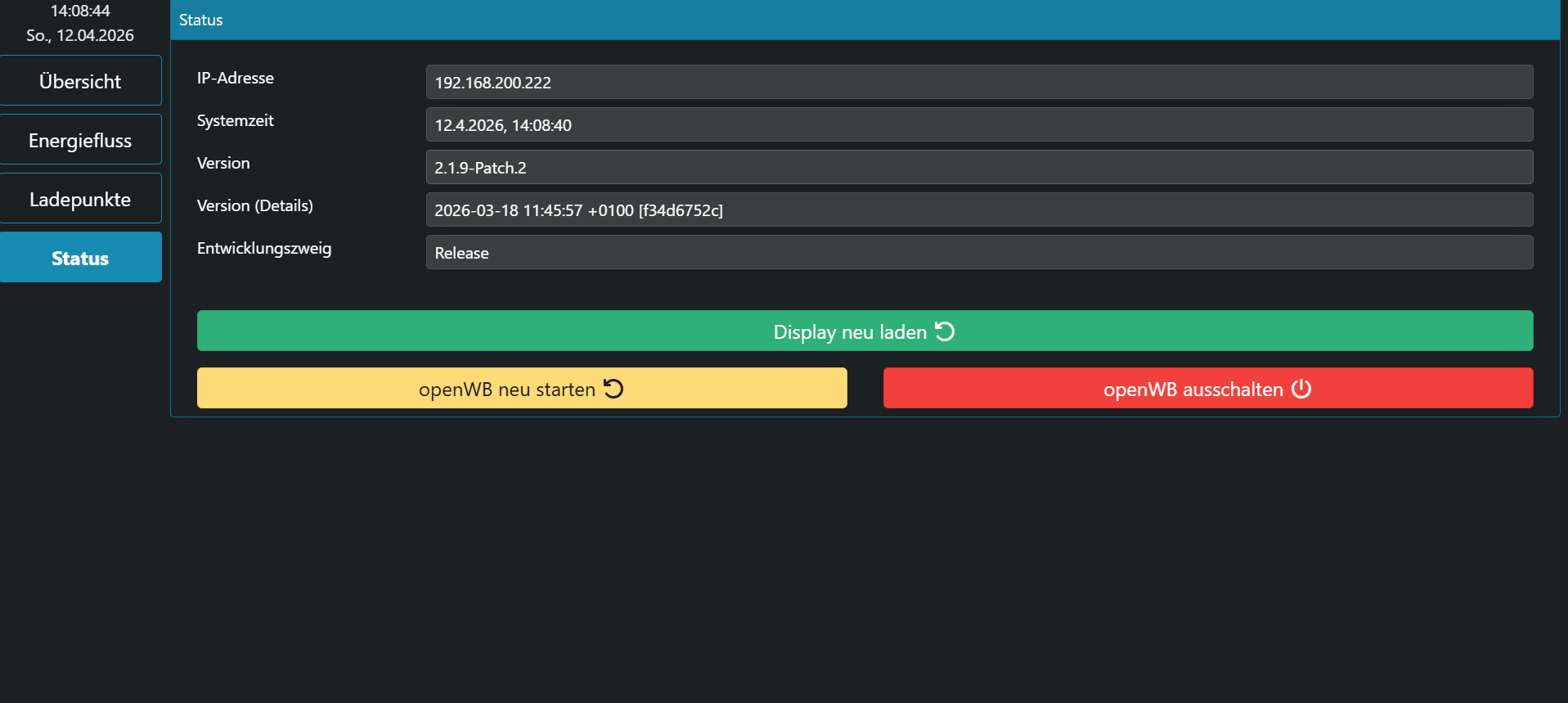Click the clock time 14:08:44
The height and width of the screenshot is (703, 1568).
click(80, 11)
